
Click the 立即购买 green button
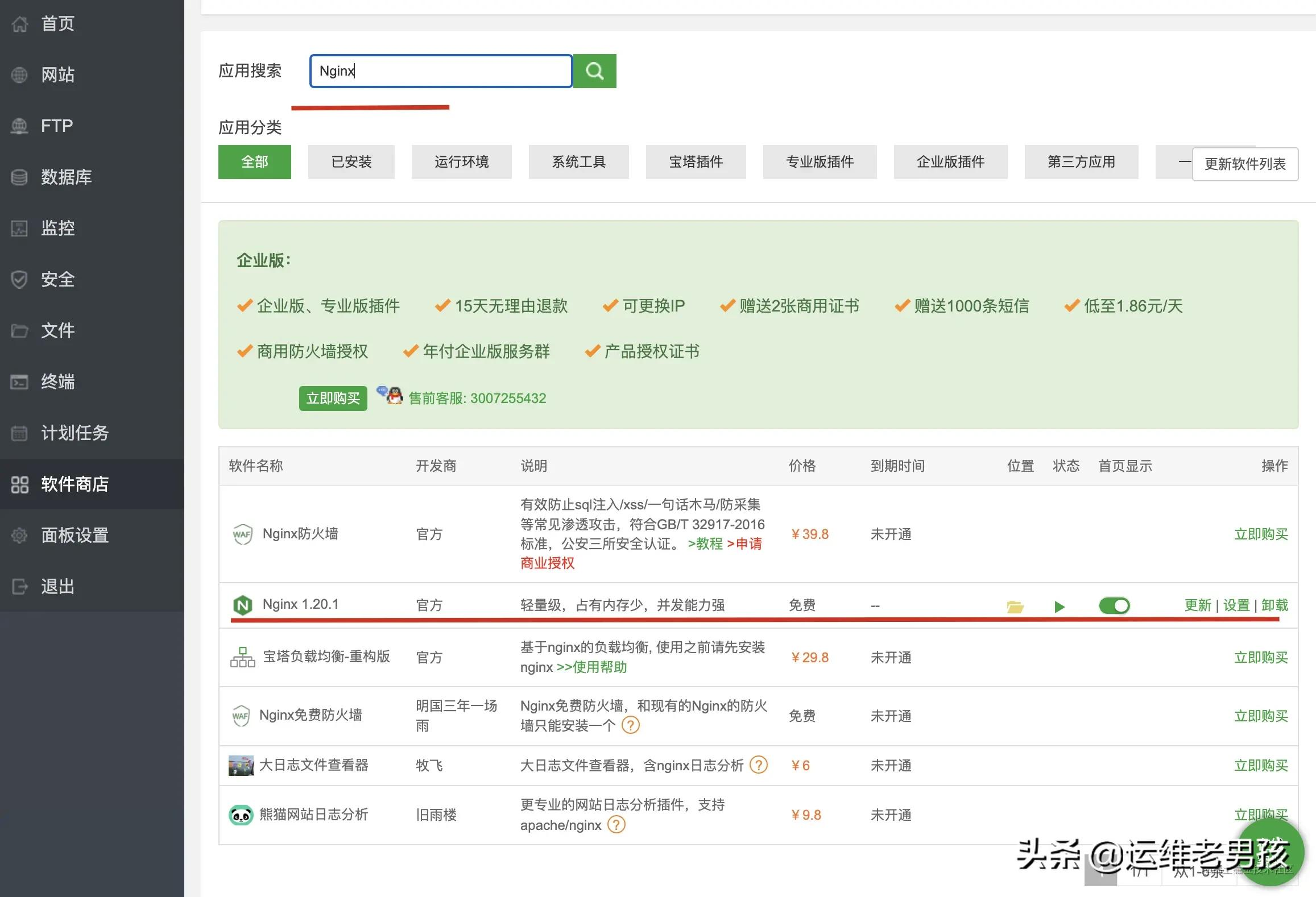click(x=333, y=398)
